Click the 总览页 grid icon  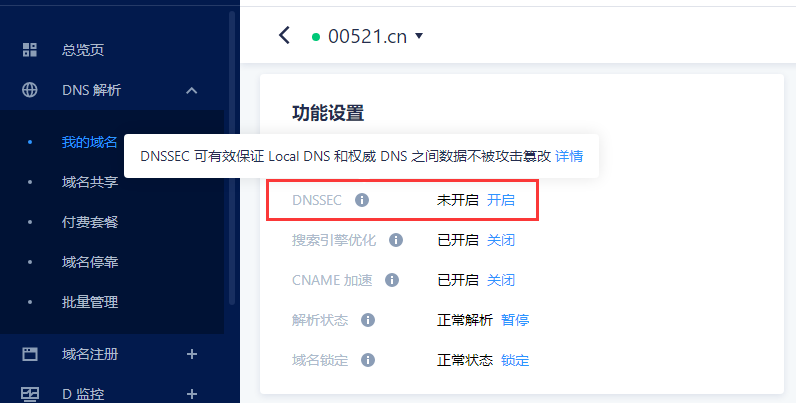coord(30,50)
